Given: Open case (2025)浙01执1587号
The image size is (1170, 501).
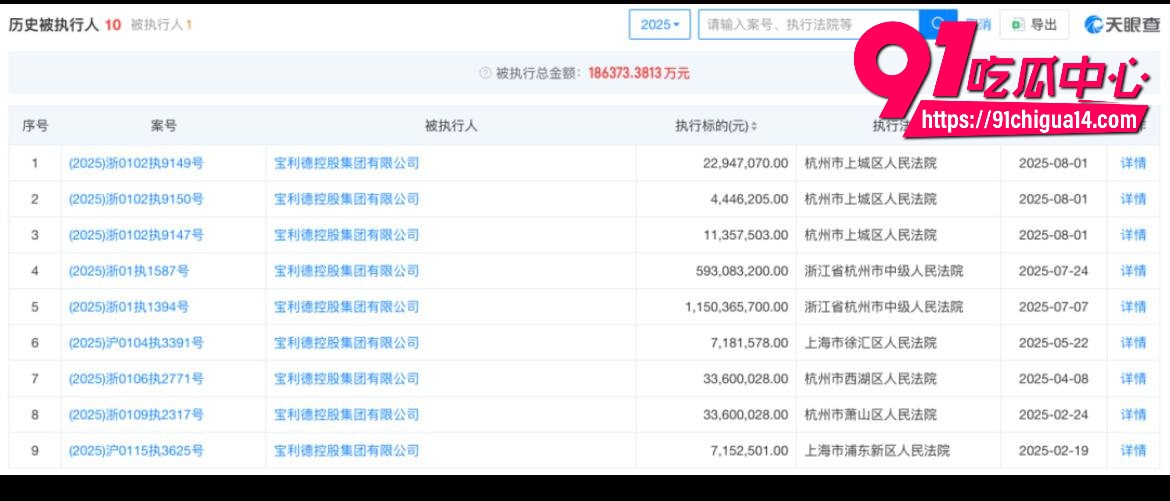Looking at the screenshot, I should pos(128,270).
